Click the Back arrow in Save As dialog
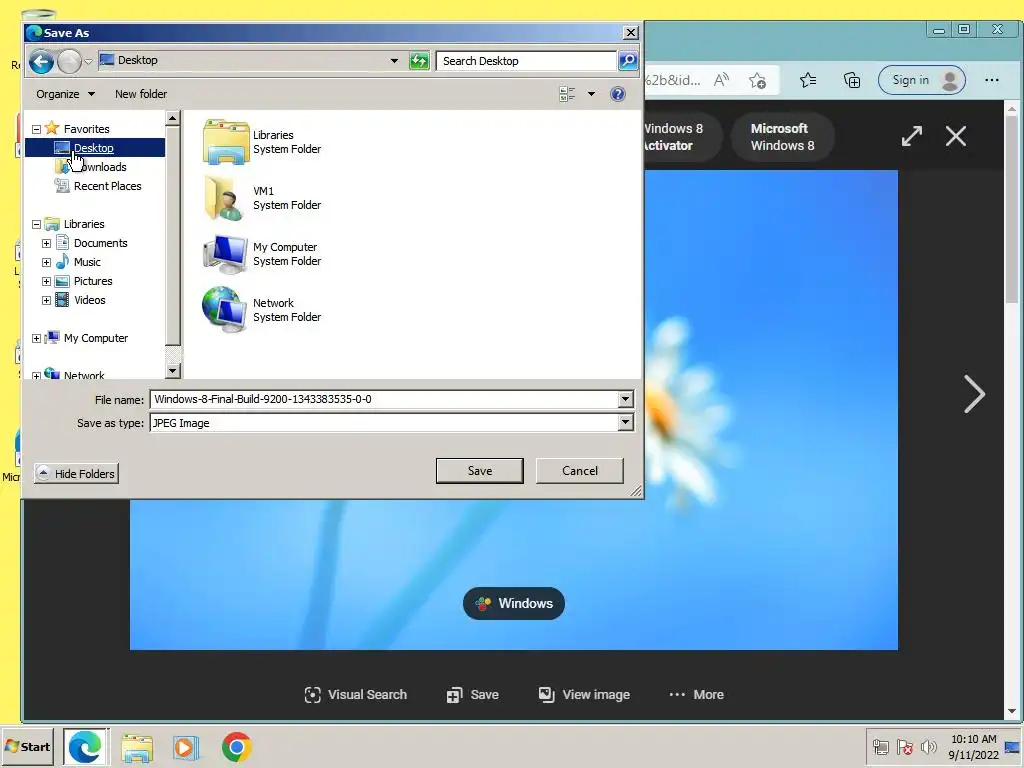Screen dimensions: 1024x768 (x=40, y=61)
